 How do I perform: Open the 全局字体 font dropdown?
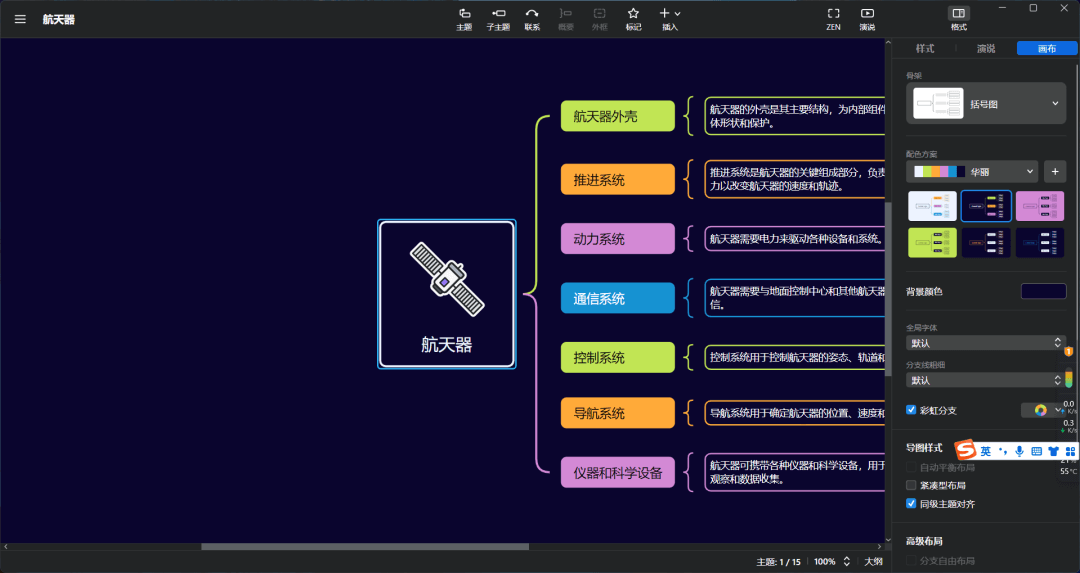click(x=985, y=343)
